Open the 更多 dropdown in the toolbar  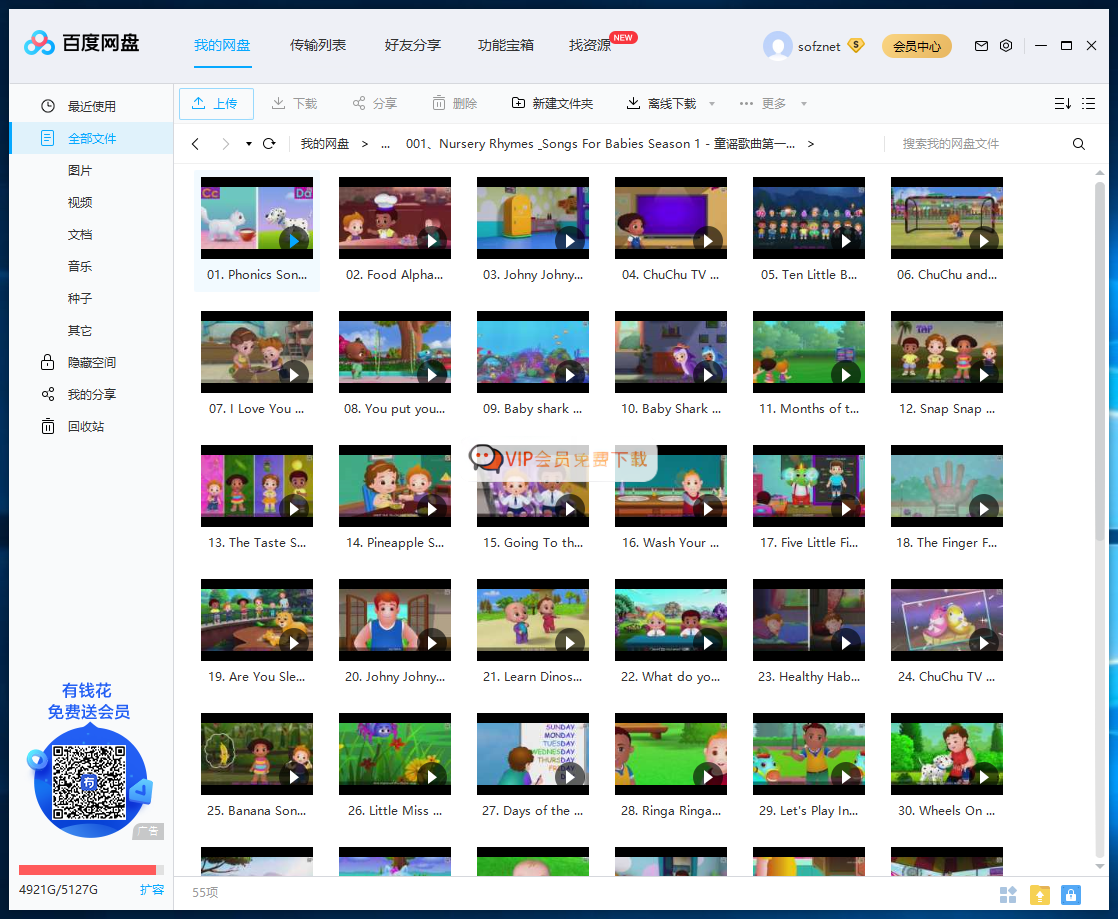click(772, 103)
